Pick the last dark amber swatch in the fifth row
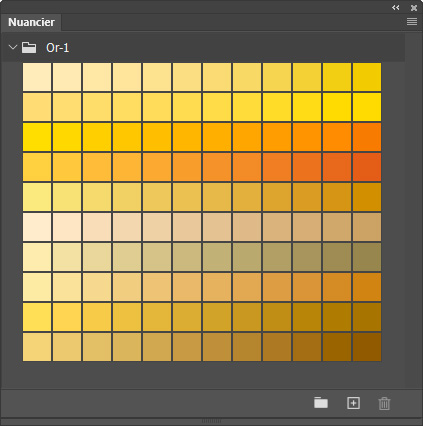Viewport: 423px width, 426px height. pos(367,197)
